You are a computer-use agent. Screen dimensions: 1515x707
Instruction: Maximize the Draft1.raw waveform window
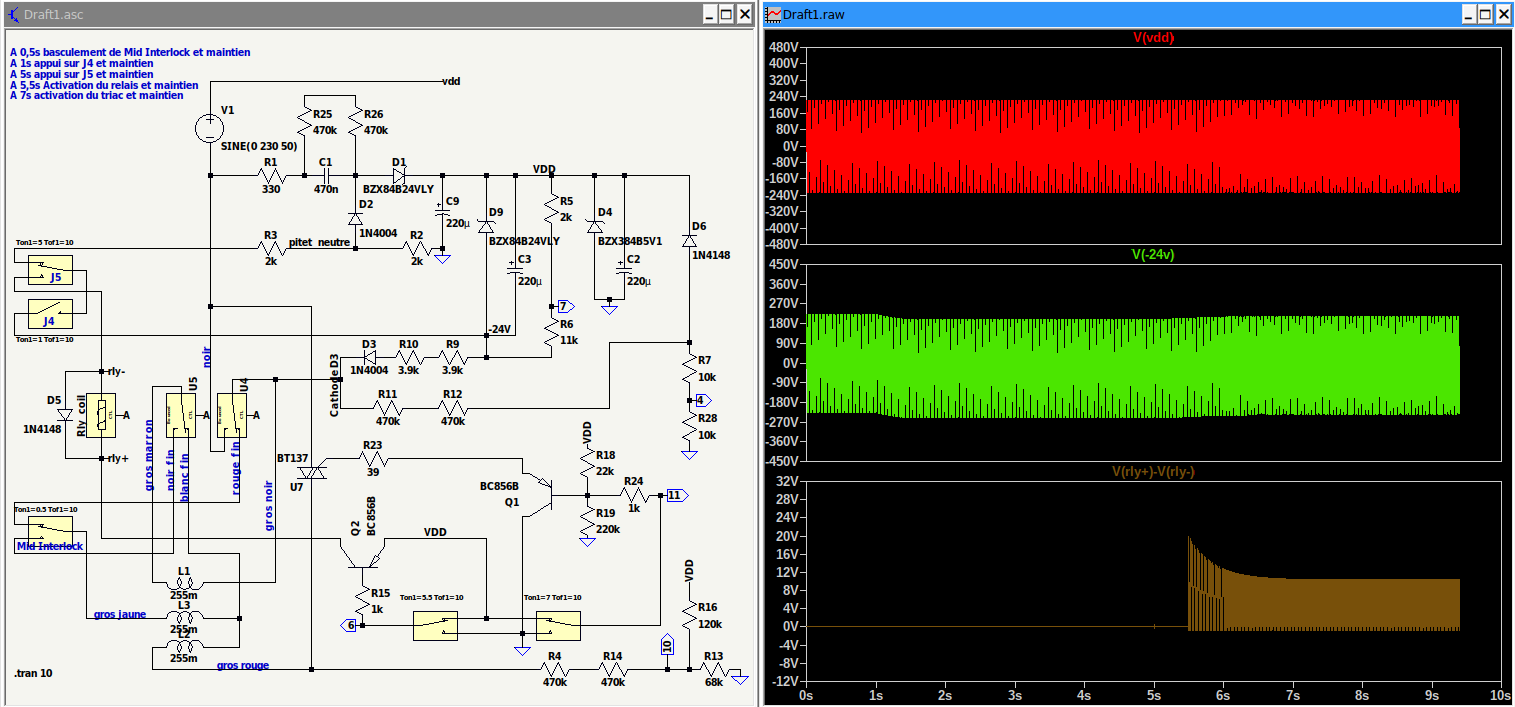tap(1485, 14)
